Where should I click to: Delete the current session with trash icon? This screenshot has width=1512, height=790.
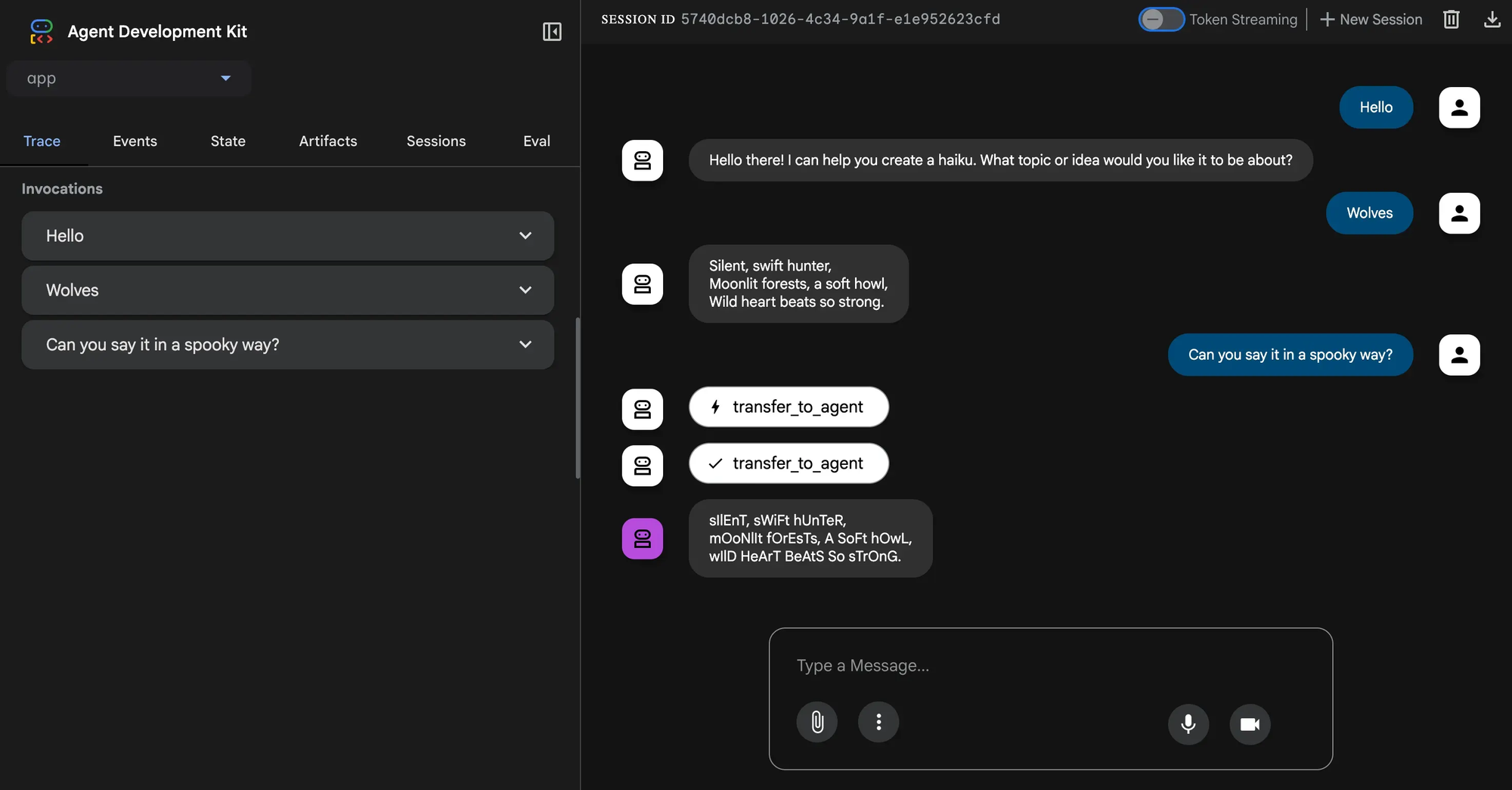pyautogui.click(x=1451, y=20)
